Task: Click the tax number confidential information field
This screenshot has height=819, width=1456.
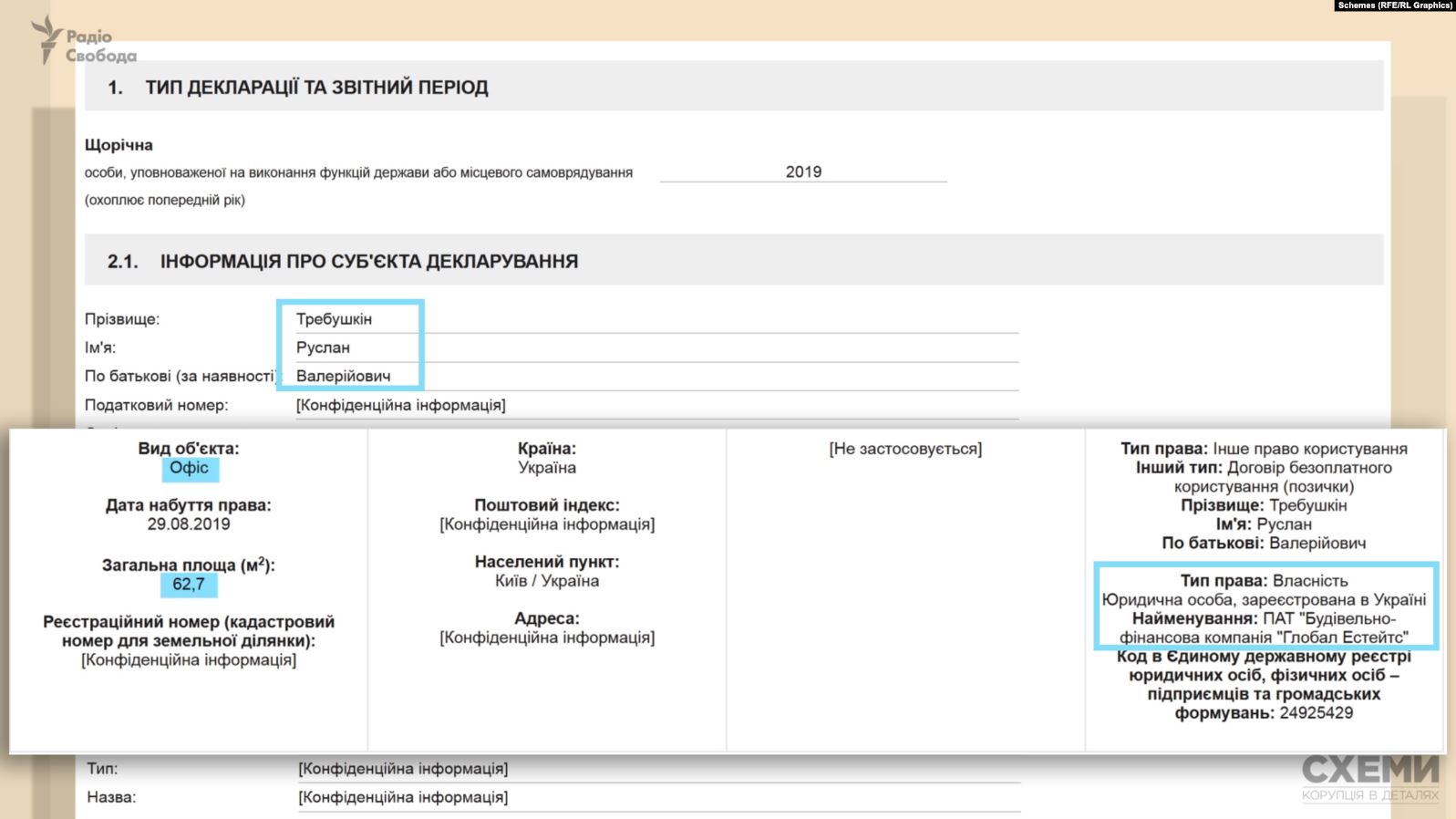Action: point(400,405)
